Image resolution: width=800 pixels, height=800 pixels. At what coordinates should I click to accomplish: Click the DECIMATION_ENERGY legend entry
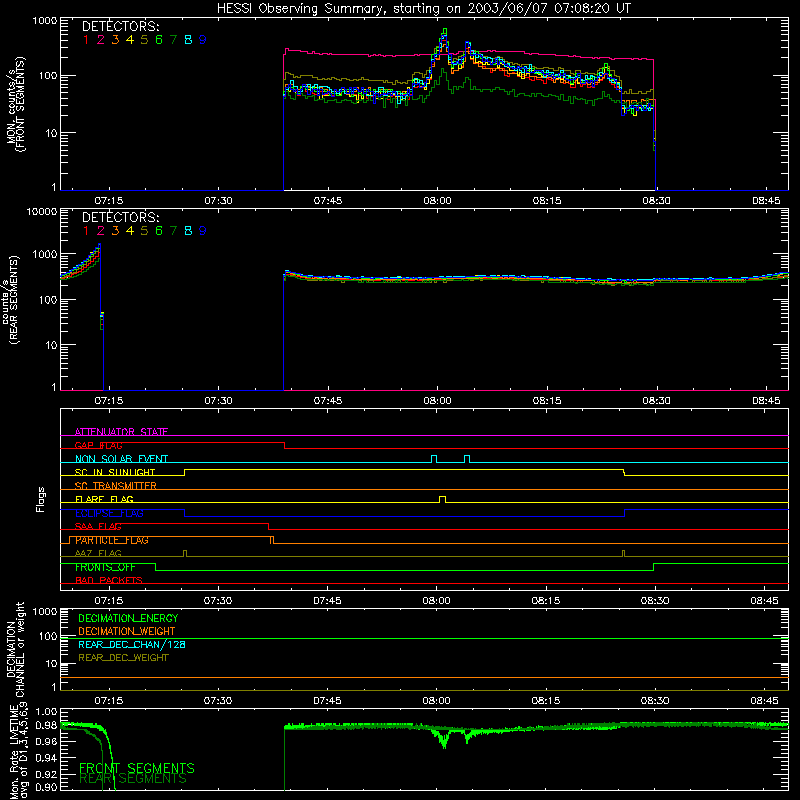pyautogui.click(x=128, y=618)
